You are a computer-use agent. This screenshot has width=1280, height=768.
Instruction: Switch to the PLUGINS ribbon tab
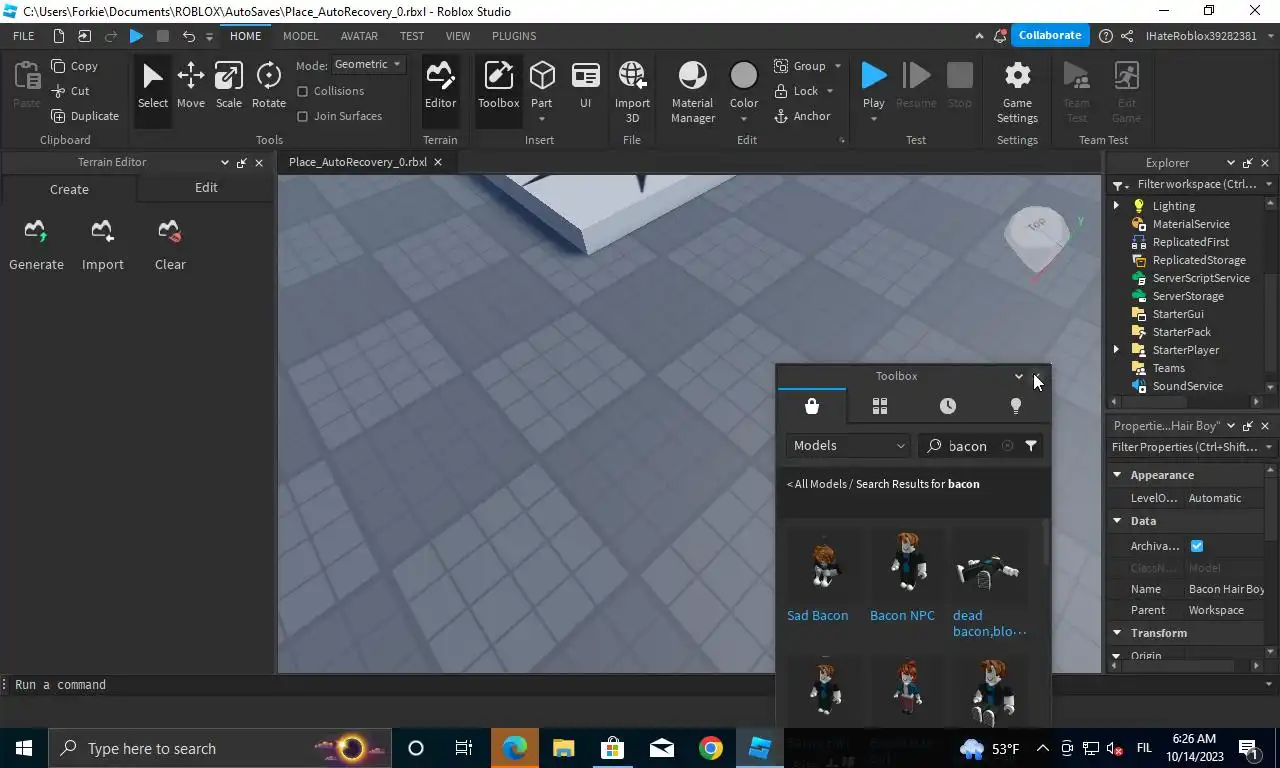[x=514, y=36]
